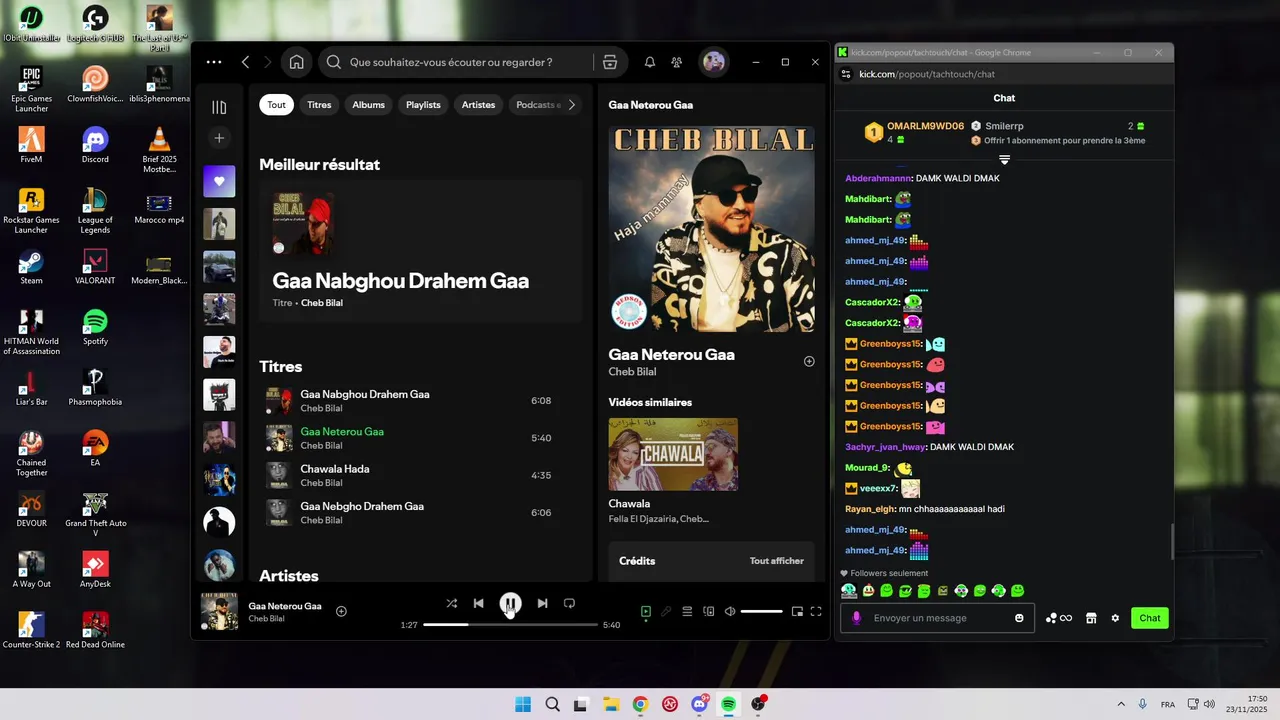Screen dimensions: 1280x720
Task: Seek in the song progress bar
Action: pyautogui.click(x=510, y=625)
